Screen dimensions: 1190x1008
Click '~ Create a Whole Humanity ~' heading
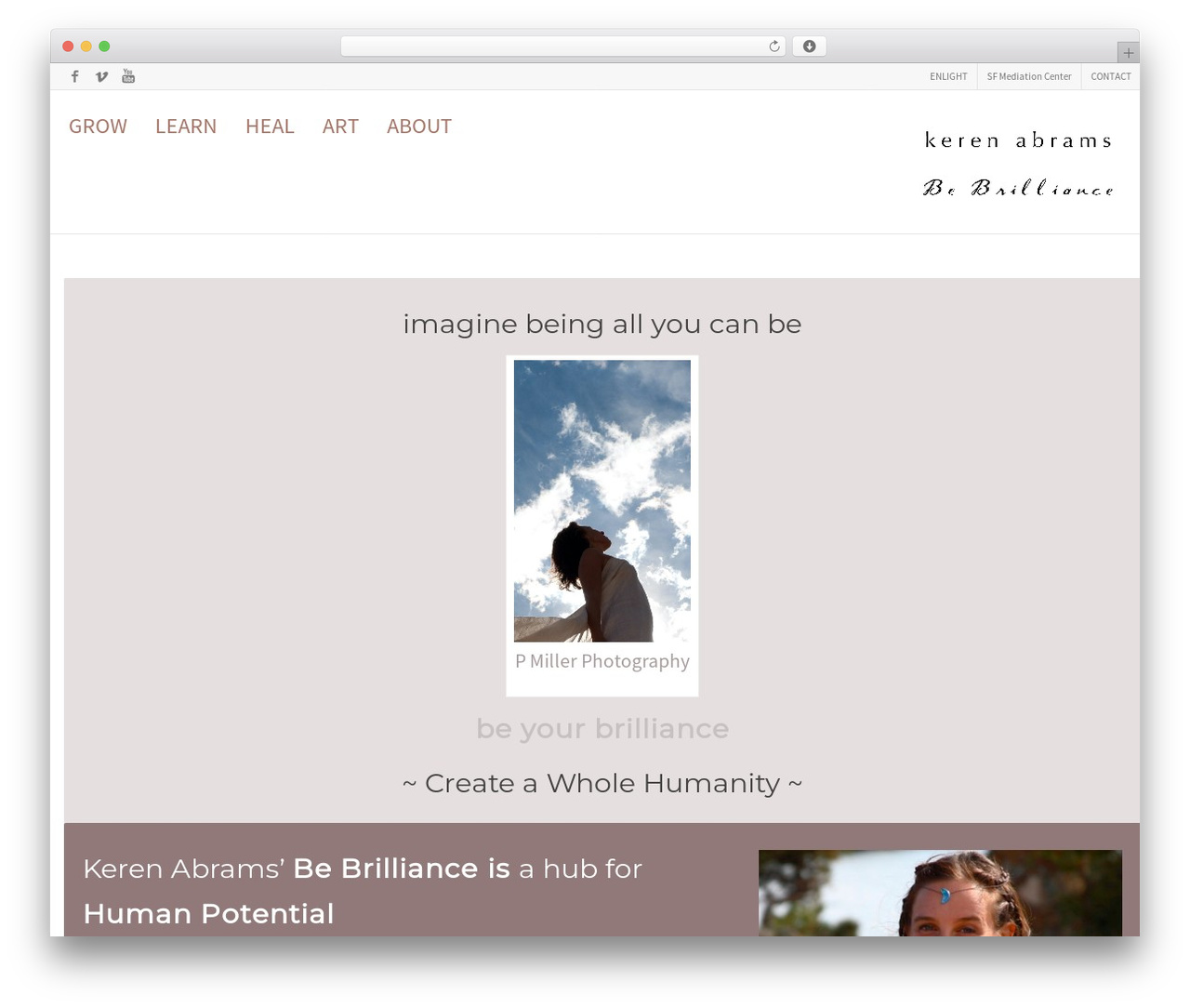tap(602, 783)
